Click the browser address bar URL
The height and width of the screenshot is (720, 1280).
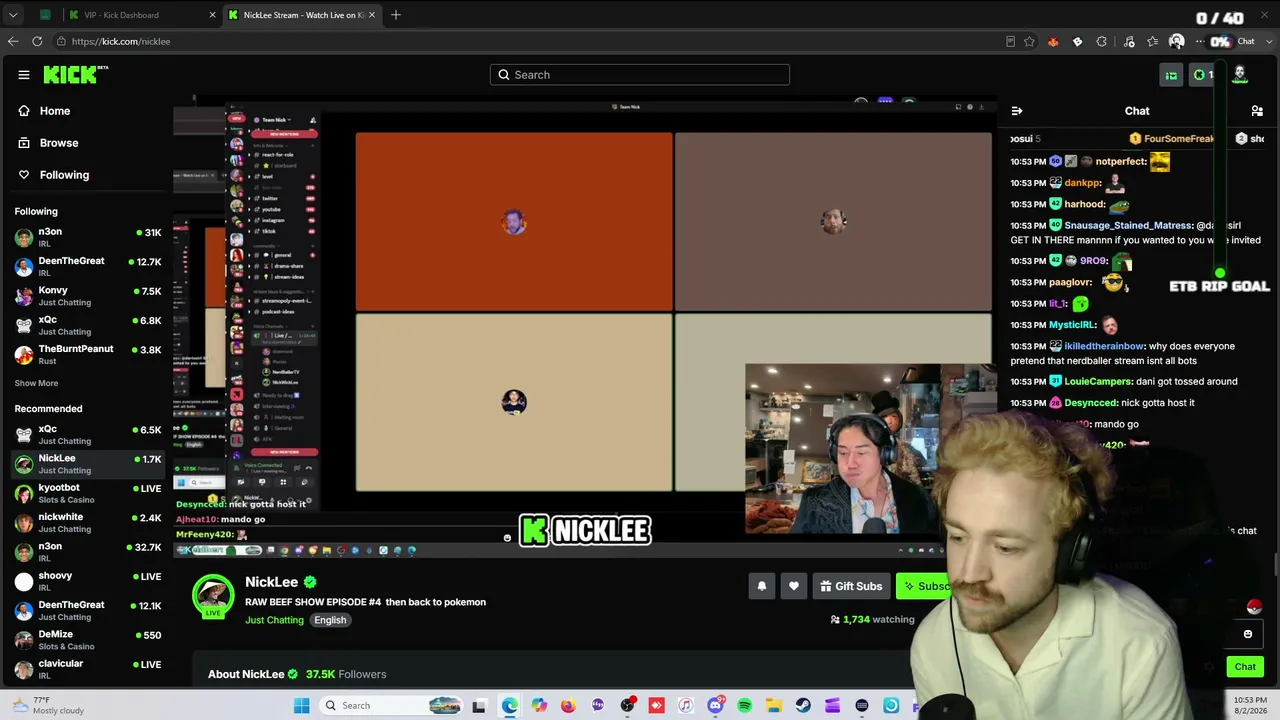pyautogui.click(x=121, y=42)
